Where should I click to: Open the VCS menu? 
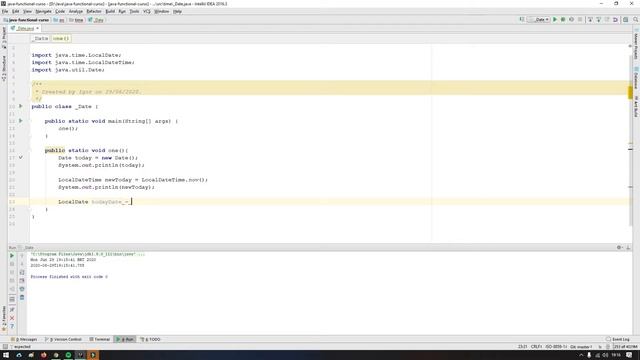pos(147,11)
